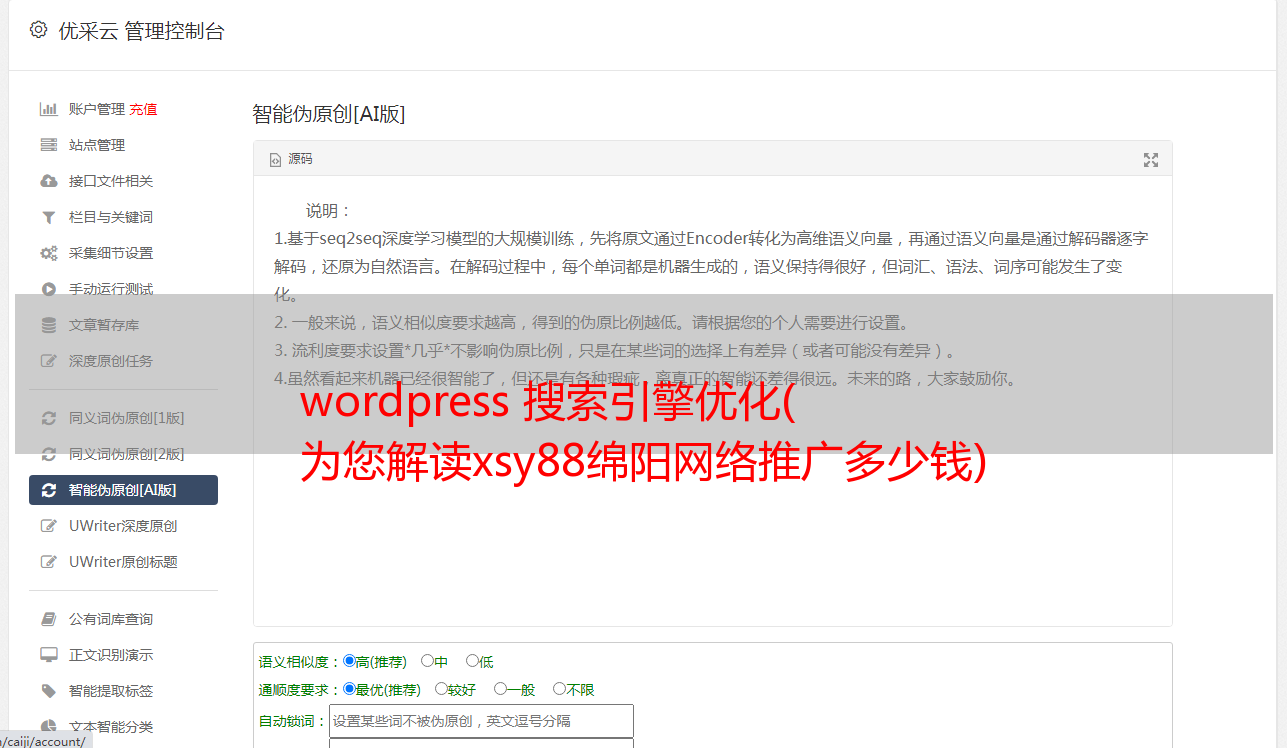Click the 自动锁词 input field
Viewport: 1287px width, 748px height.
(481, 721)
